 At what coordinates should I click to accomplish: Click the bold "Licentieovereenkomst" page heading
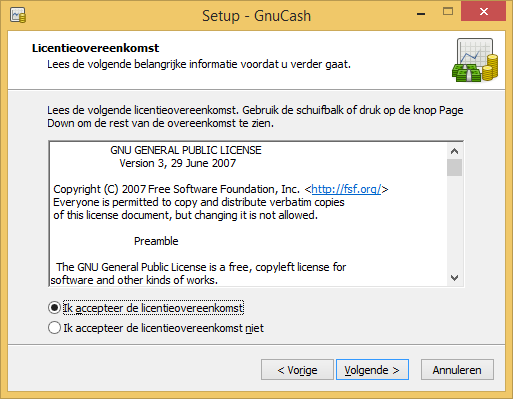(95, 48)
